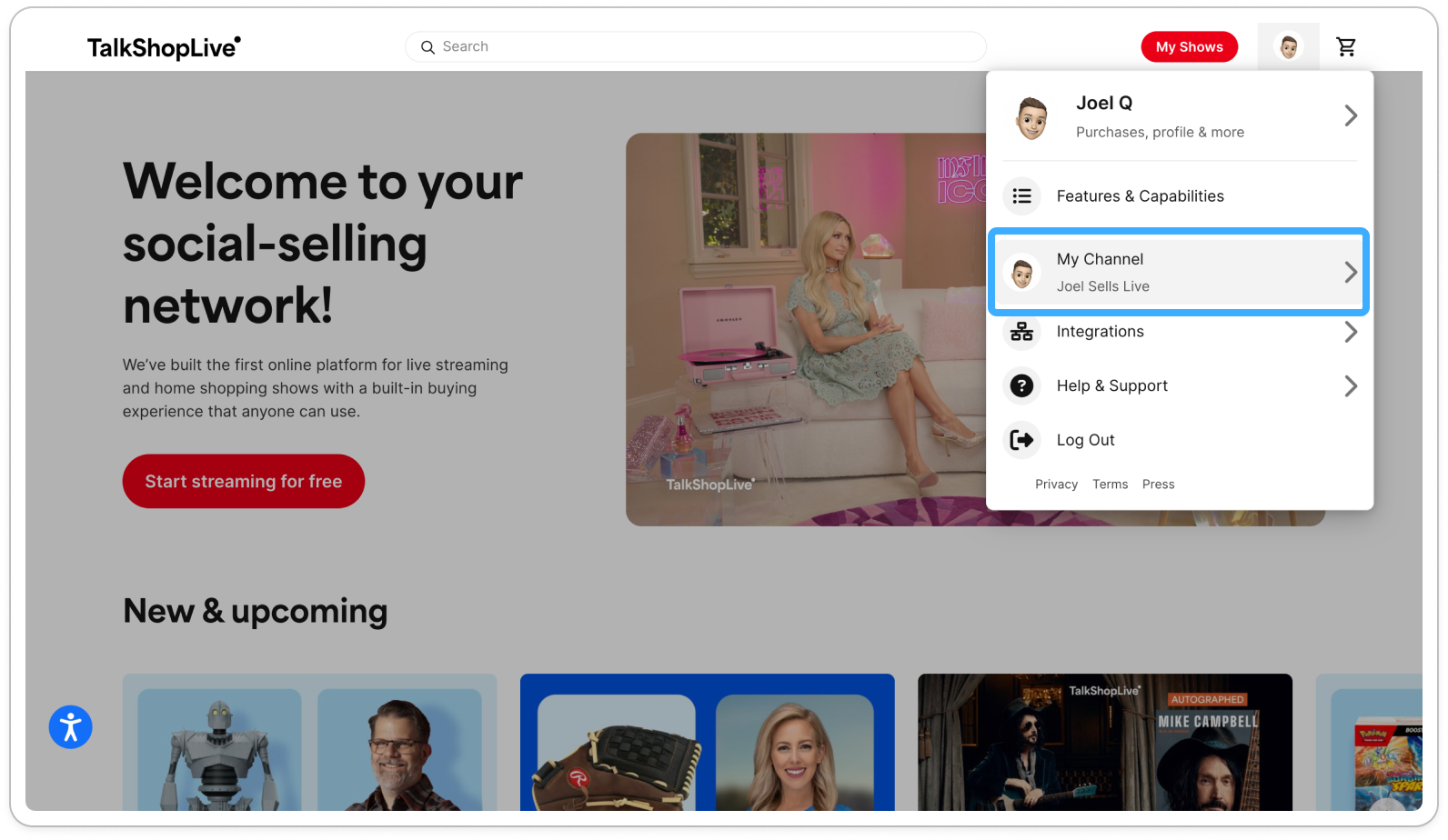Click the Features & Capabilities list icon
This screenshot has height=840, width=1448.
click(1022, 196)
